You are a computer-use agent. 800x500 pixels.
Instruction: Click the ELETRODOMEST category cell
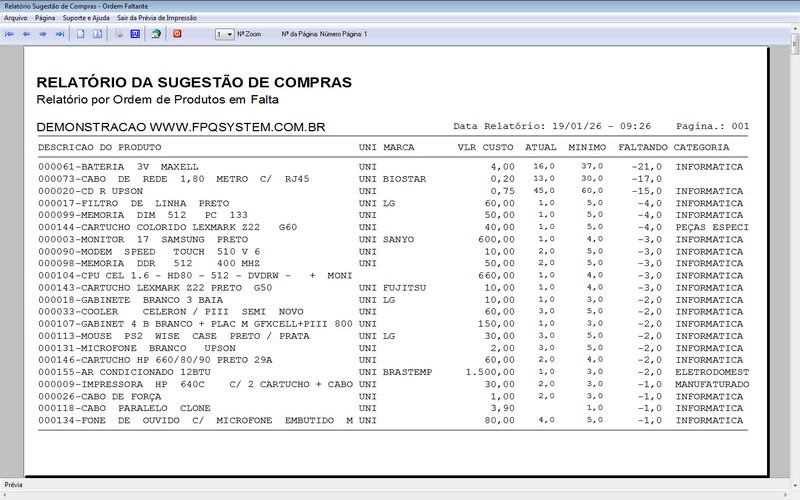click(712, 372)
